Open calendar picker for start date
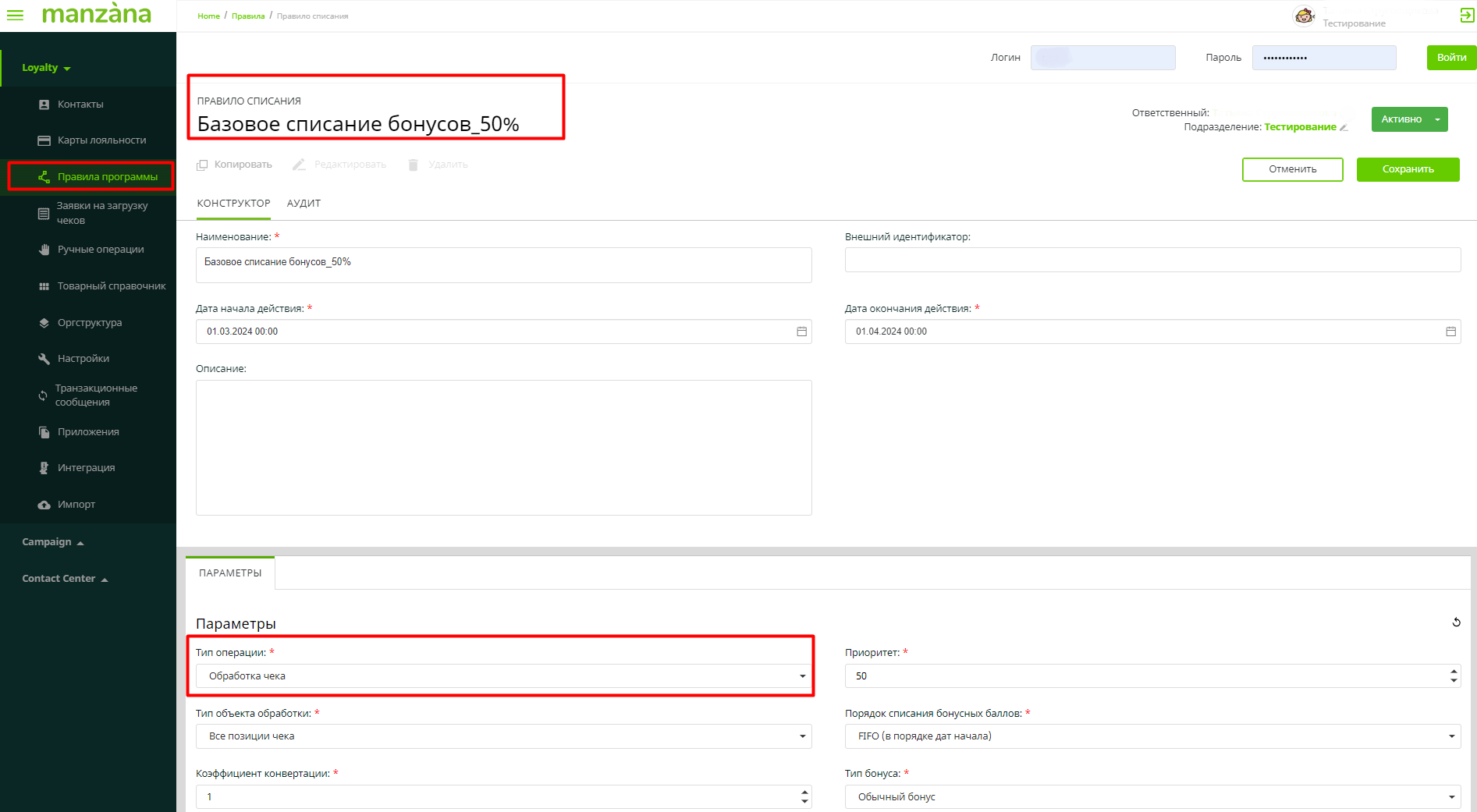 pyautogui.click(x=801, y=332)
